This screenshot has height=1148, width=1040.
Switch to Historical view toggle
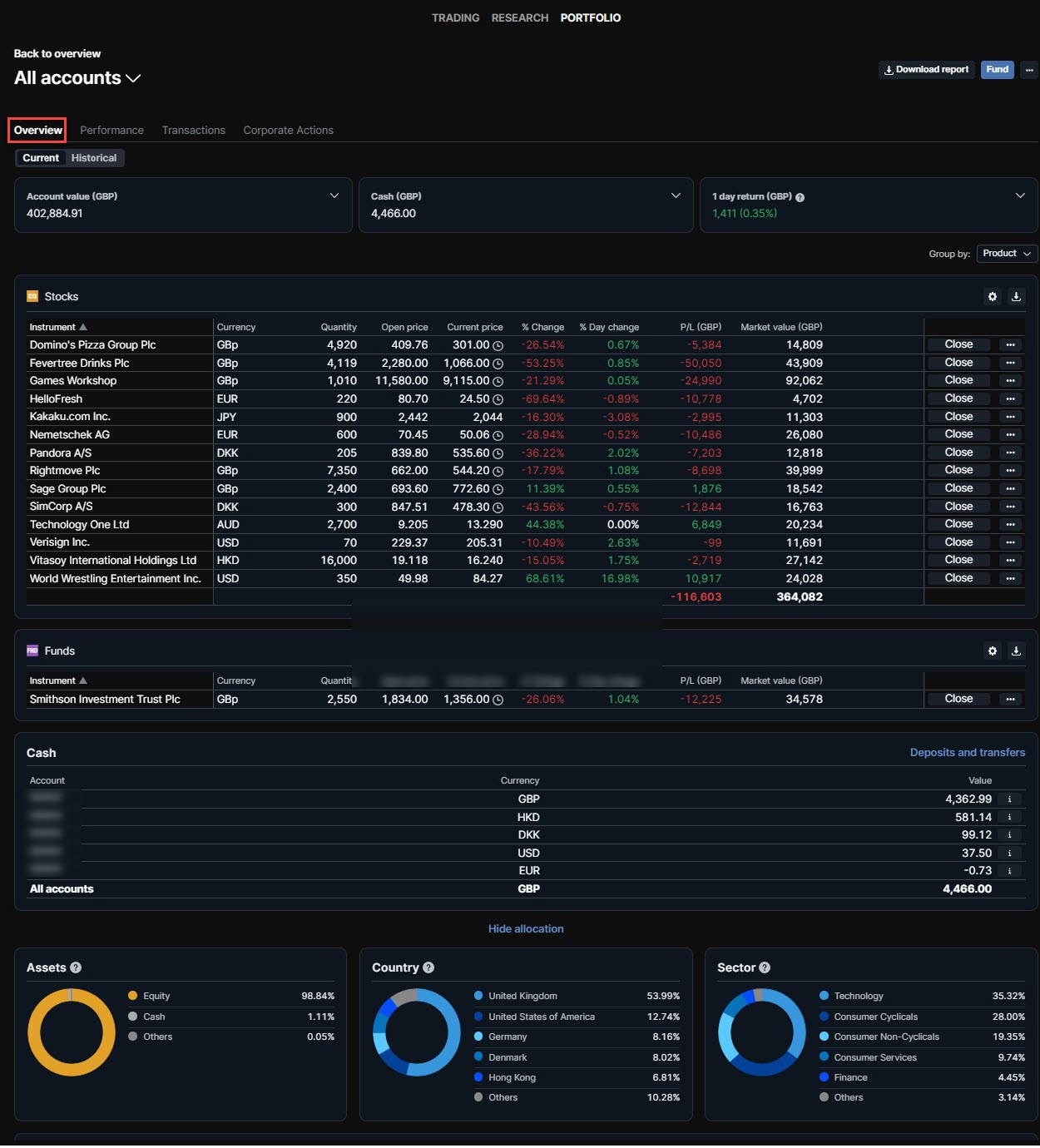click(93, 158)
